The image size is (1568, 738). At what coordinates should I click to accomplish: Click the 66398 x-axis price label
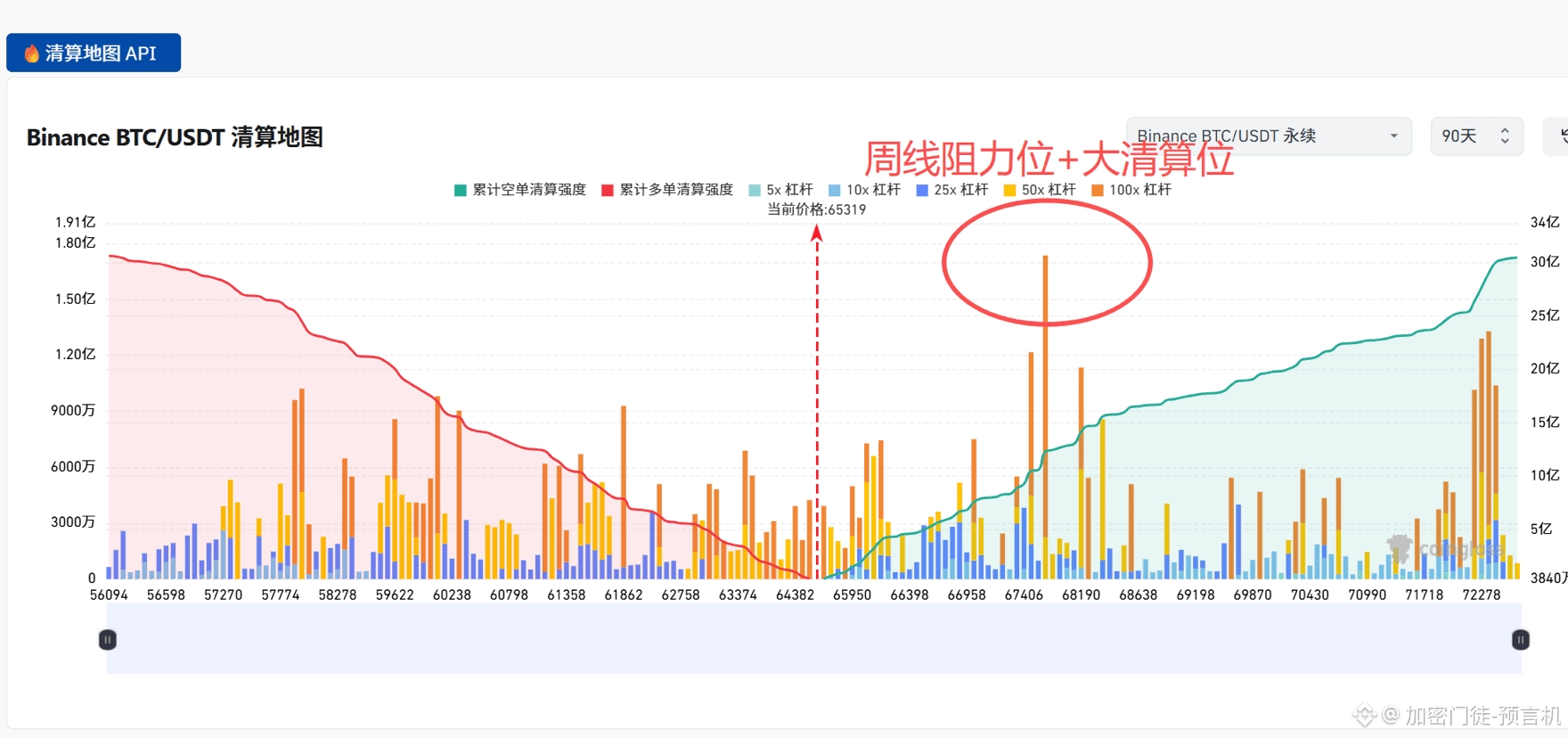tap(910, 594)
